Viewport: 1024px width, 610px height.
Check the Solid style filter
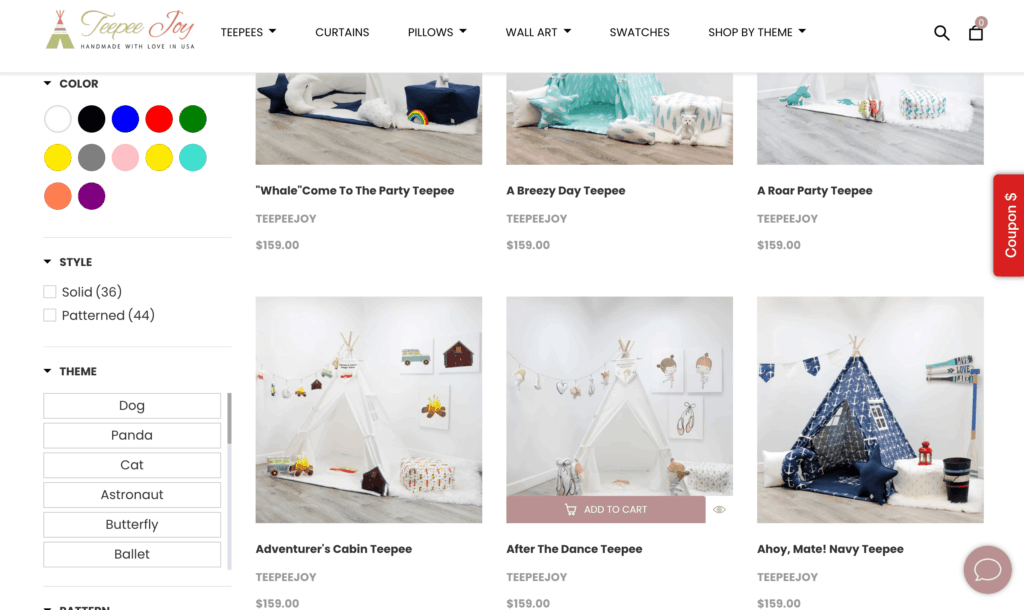click(x=50, y=292)
